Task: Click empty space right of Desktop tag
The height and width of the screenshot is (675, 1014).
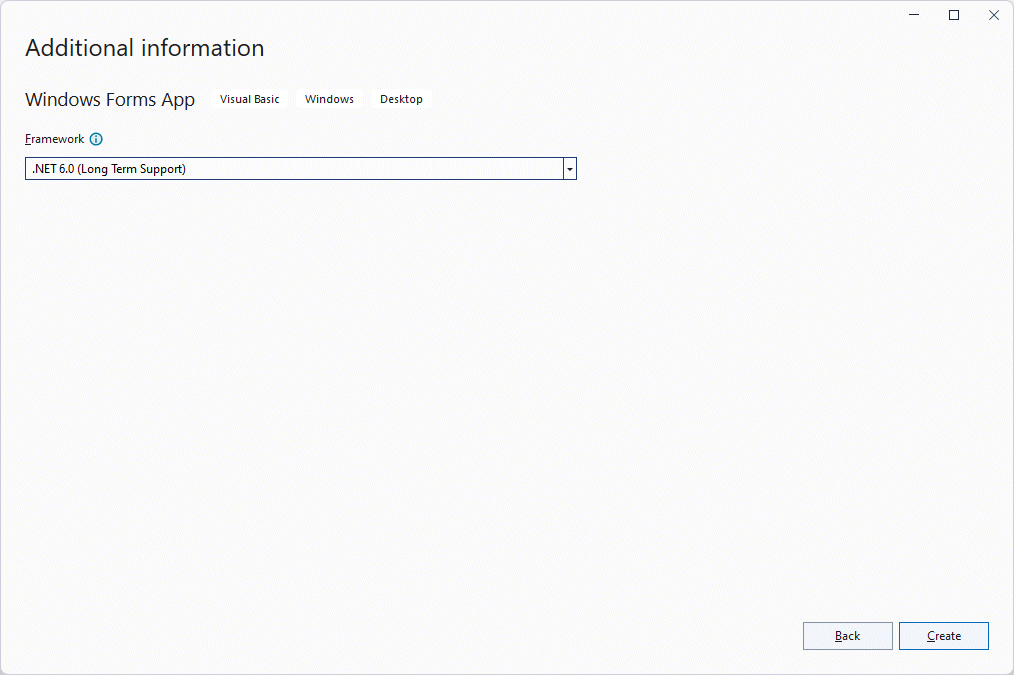Action: [650, 99]
